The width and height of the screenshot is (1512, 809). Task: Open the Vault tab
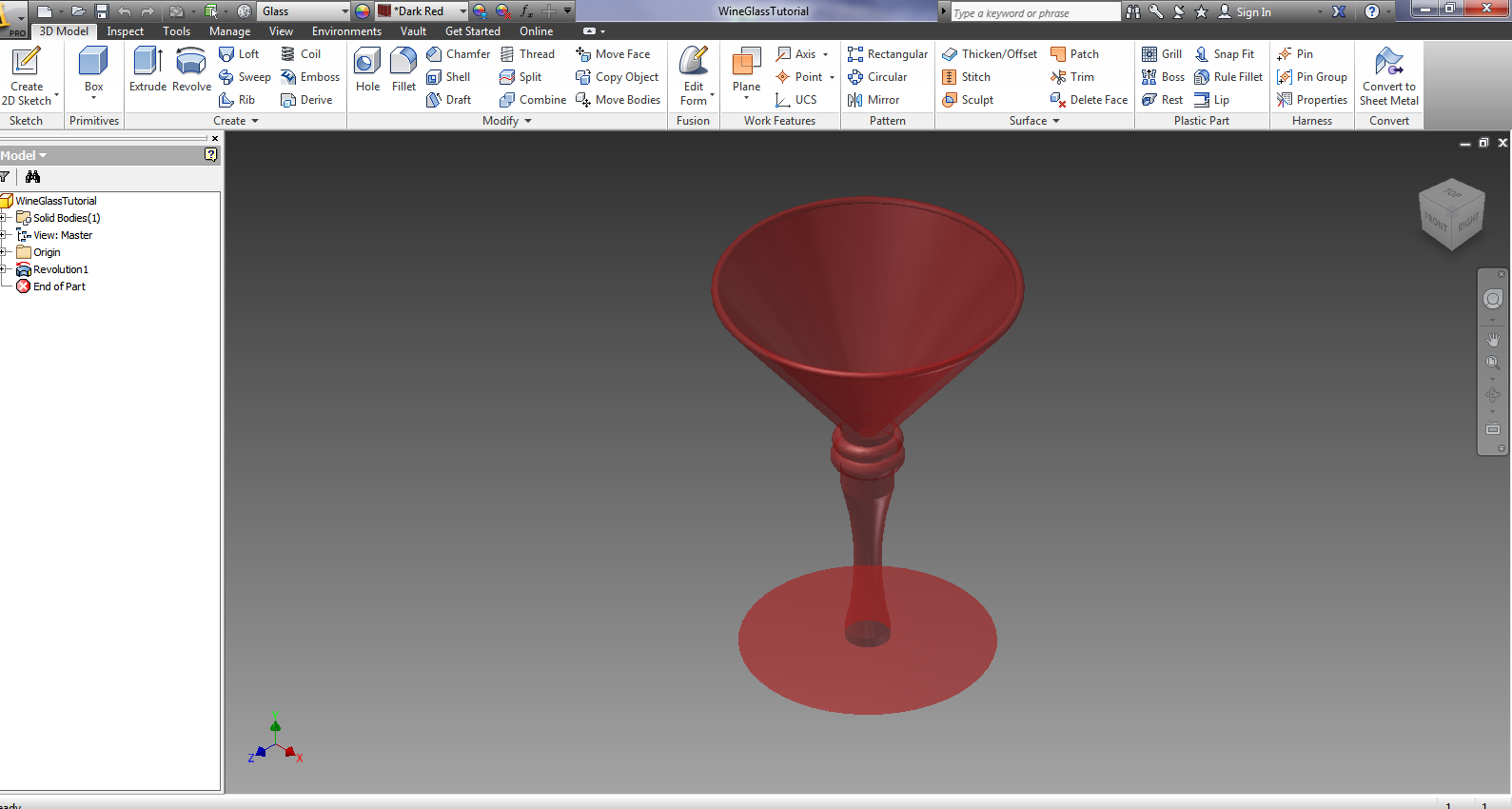[413, 31]
